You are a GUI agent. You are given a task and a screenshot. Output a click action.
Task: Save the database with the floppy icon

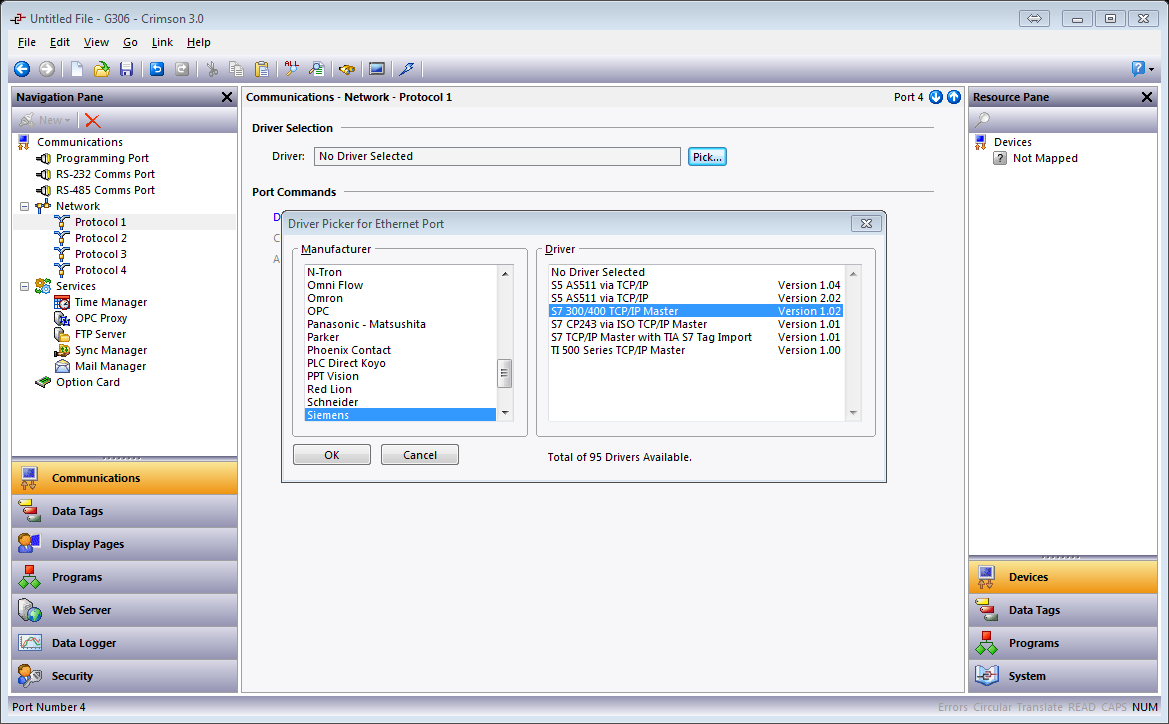point(127,69)
